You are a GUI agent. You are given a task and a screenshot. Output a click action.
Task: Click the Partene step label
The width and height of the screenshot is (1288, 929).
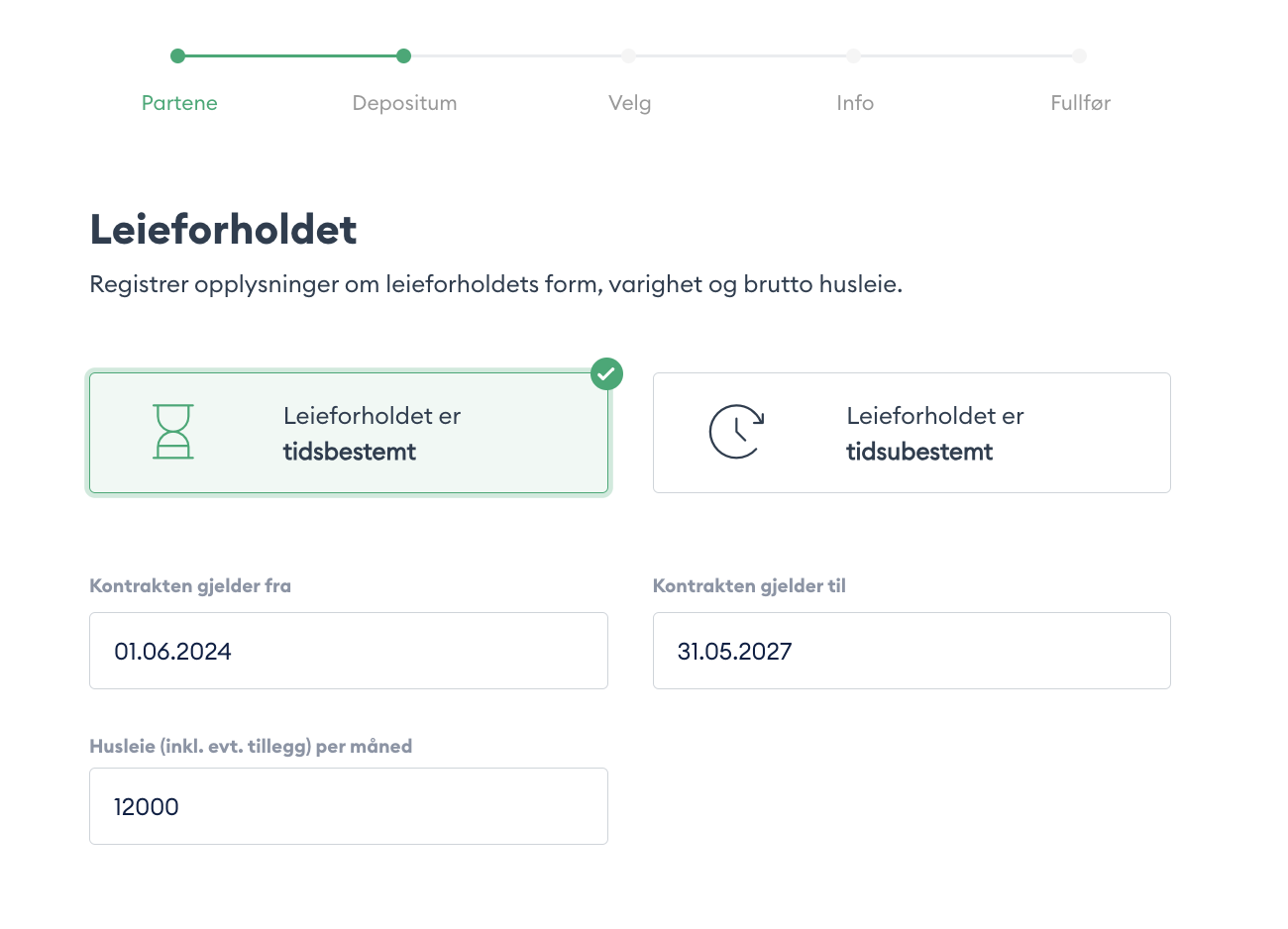click(178, 102)
